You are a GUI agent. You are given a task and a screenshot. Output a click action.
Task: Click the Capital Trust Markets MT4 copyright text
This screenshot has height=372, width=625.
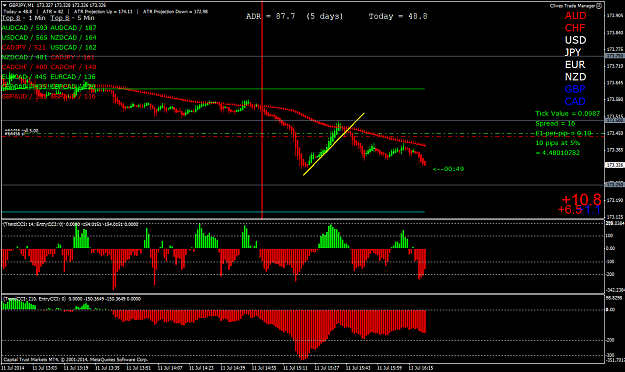click(76, 359)
